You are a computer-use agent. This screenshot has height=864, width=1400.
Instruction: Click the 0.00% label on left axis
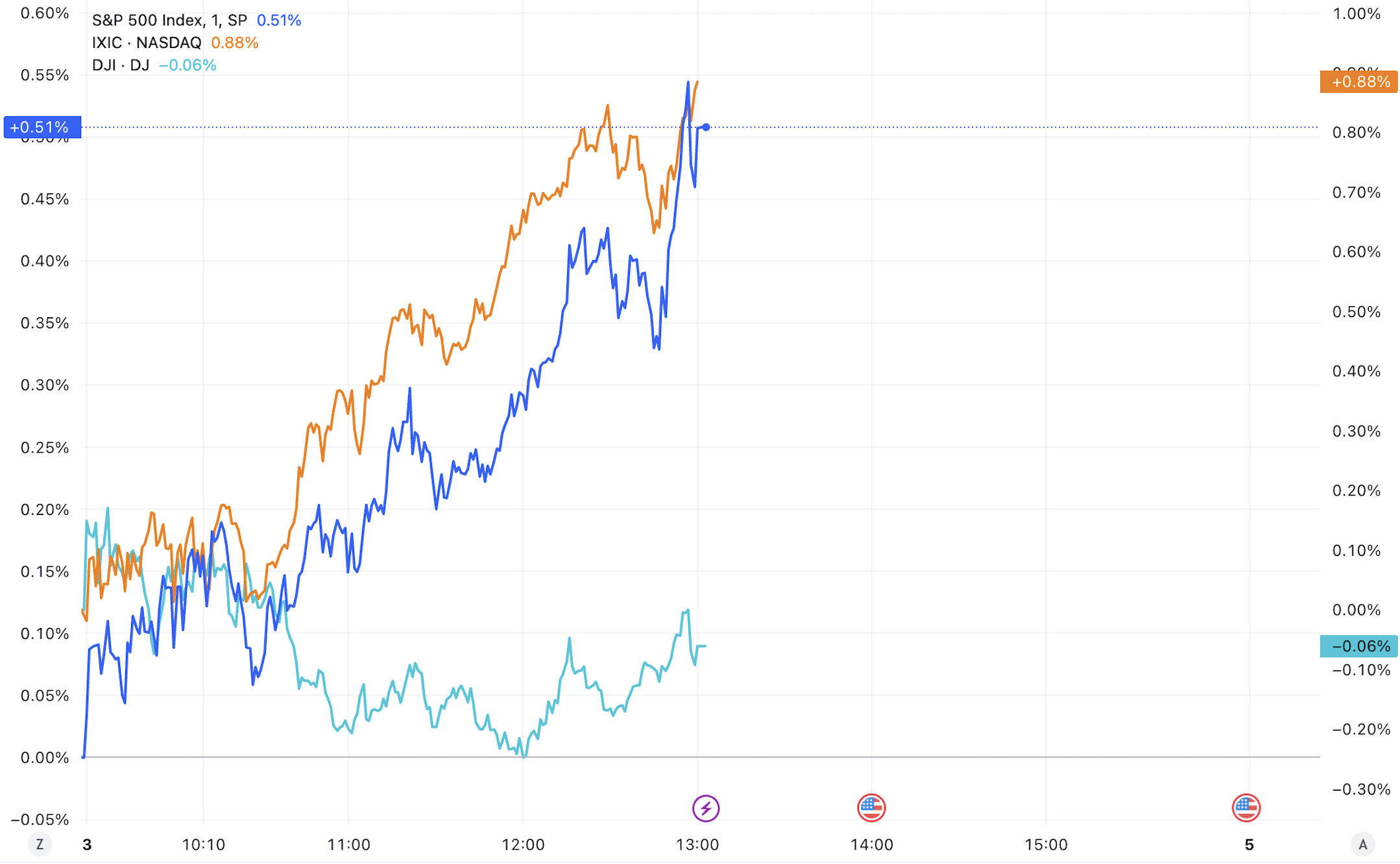click(x=44, y=758)
